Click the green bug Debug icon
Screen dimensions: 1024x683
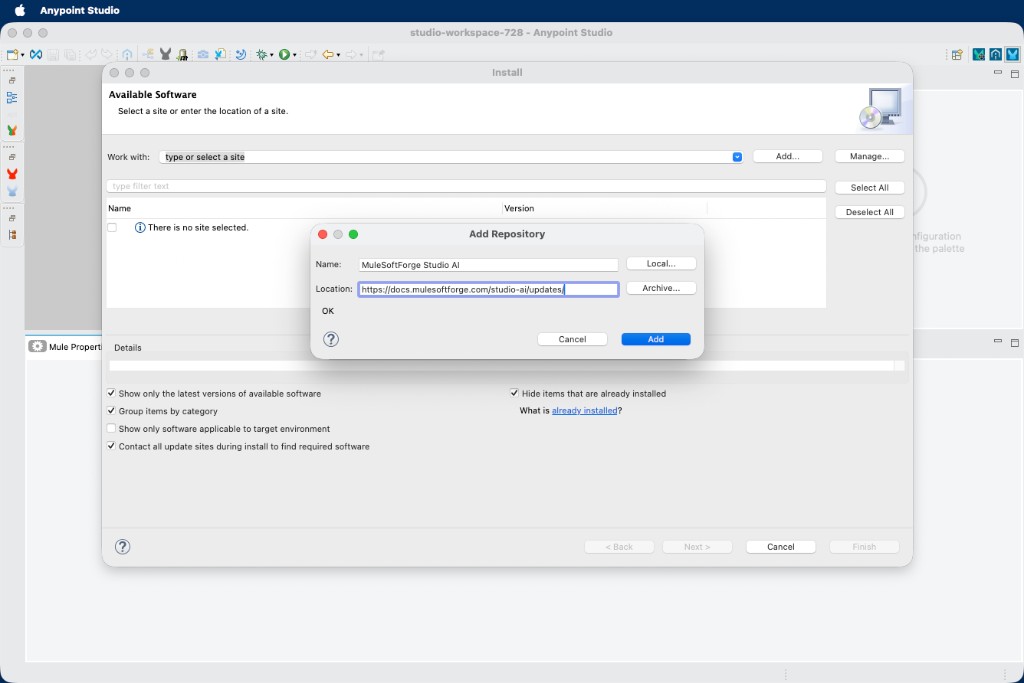pyautogui.click(x=262, y=55)
